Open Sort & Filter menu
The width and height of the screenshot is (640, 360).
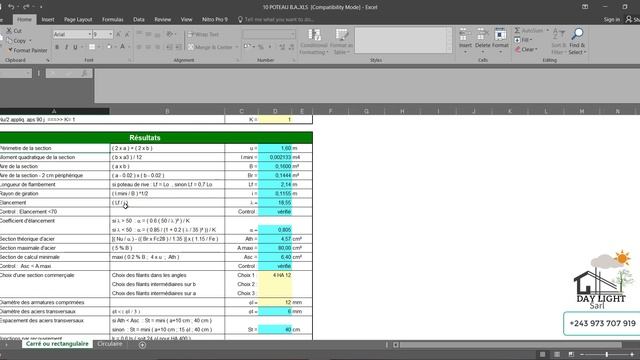pyautogui.click(x=558, y=41)
